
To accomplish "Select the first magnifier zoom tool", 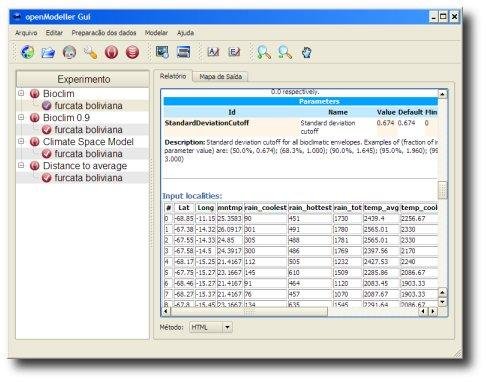I will (x=264, y=53).
